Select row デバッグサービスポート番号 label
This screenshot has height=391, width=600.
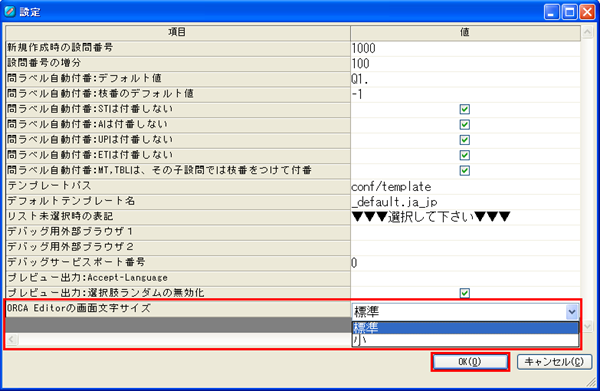pyautogui.click(x=178, y=263)
